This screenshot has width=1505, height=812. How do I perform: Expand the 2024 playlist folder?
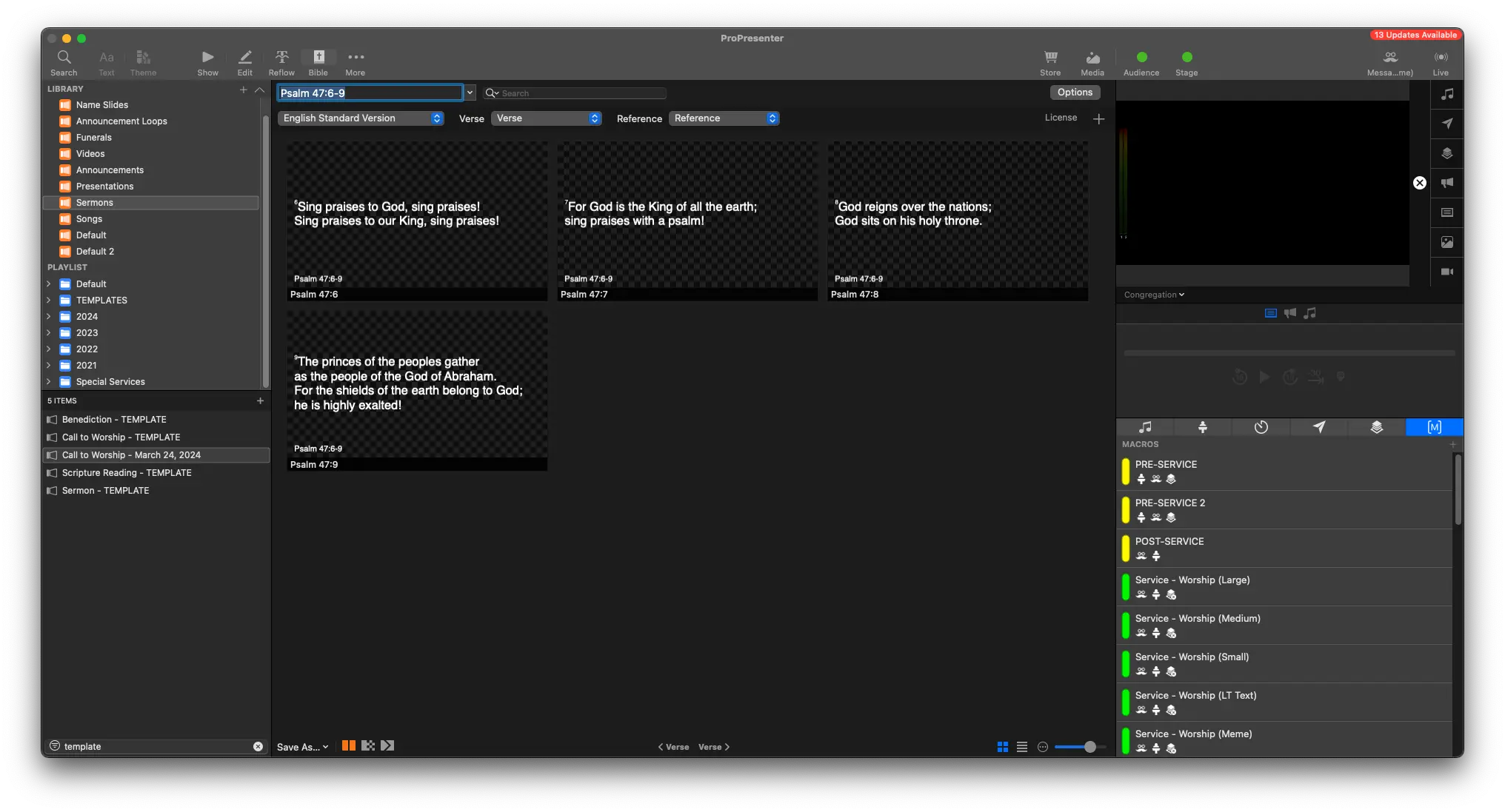tap(49, 317)
